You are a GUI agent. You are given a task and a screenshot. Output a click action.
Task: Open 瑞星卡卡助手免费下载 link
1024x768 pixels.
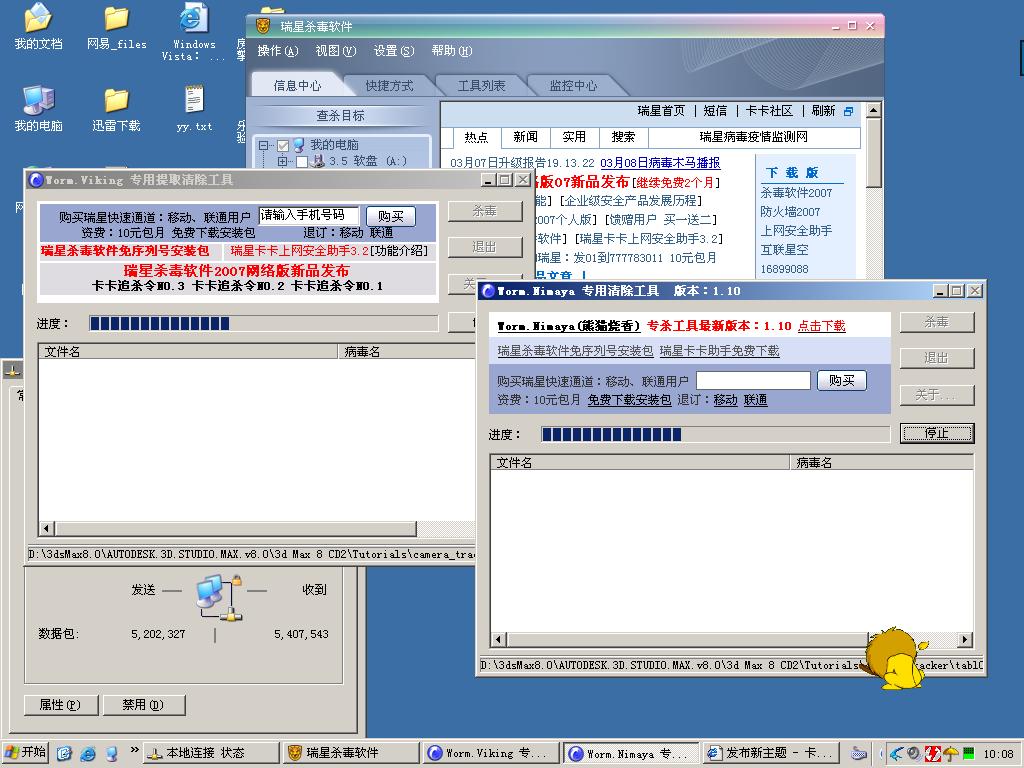point(719,351)
